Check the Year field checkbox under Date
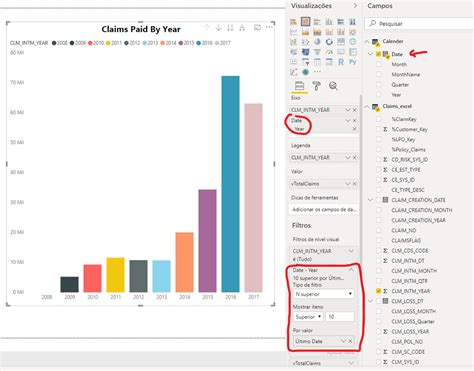 pyautogui.click(x=378, y=95)
